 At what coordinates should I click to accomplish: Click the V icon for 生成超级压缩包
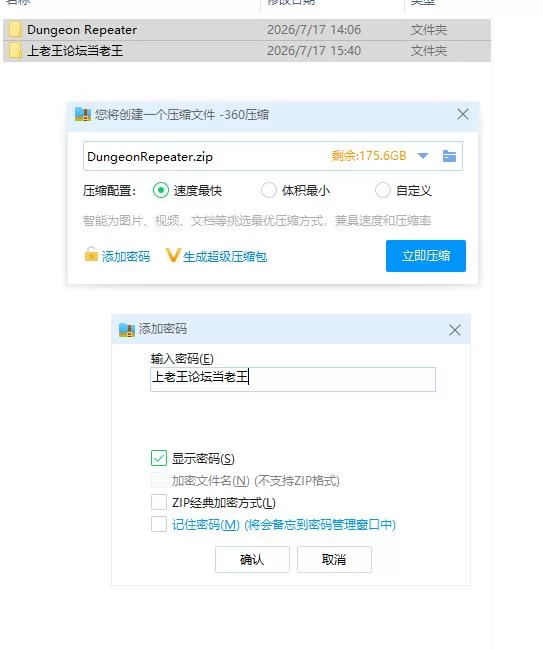173,255
